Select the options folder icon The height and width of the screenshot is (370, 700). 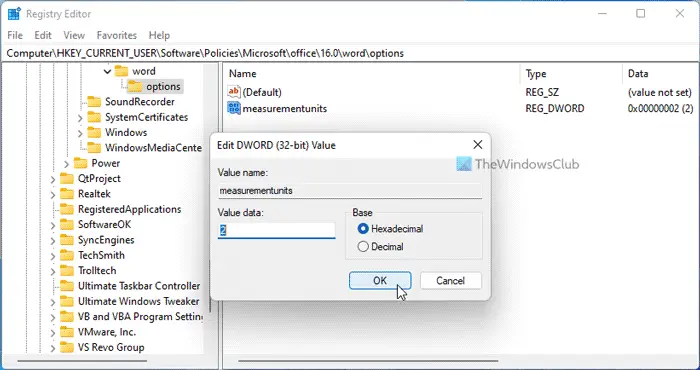point(135,87)
